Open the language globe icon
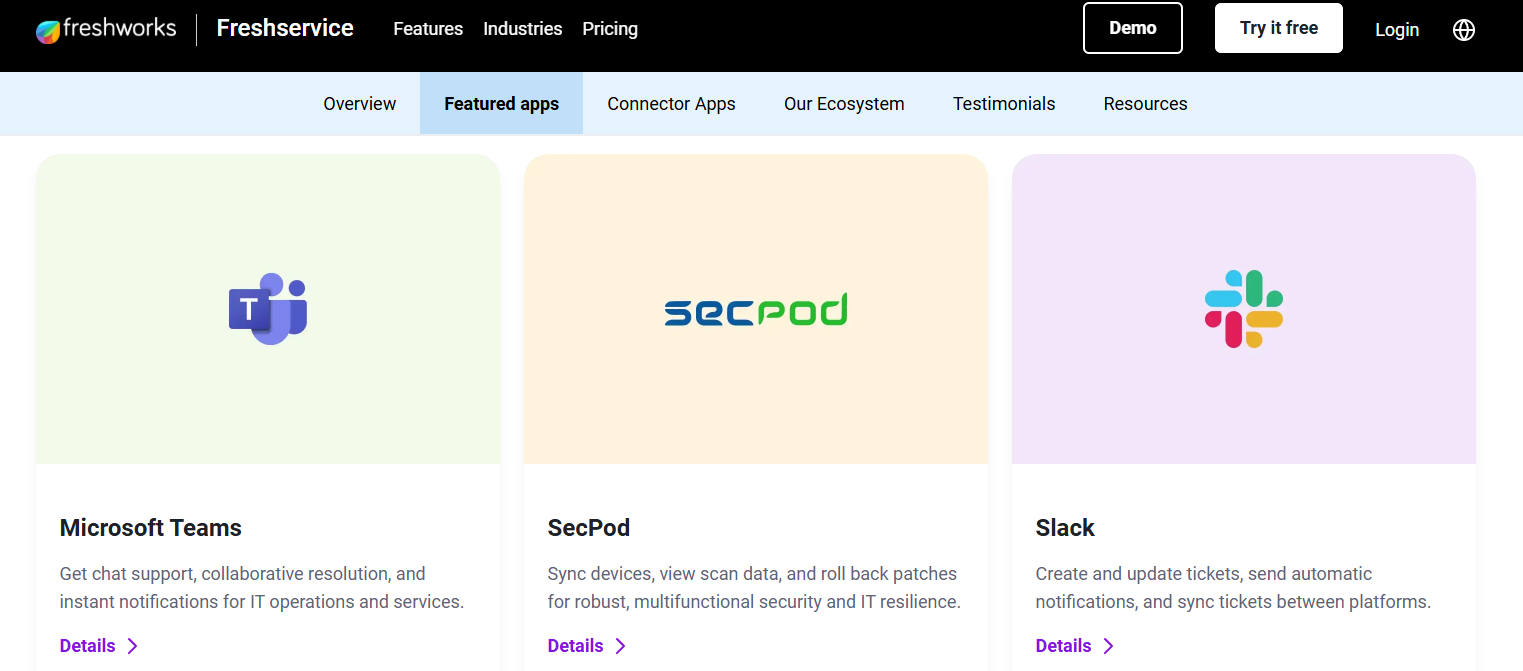 1464,30
